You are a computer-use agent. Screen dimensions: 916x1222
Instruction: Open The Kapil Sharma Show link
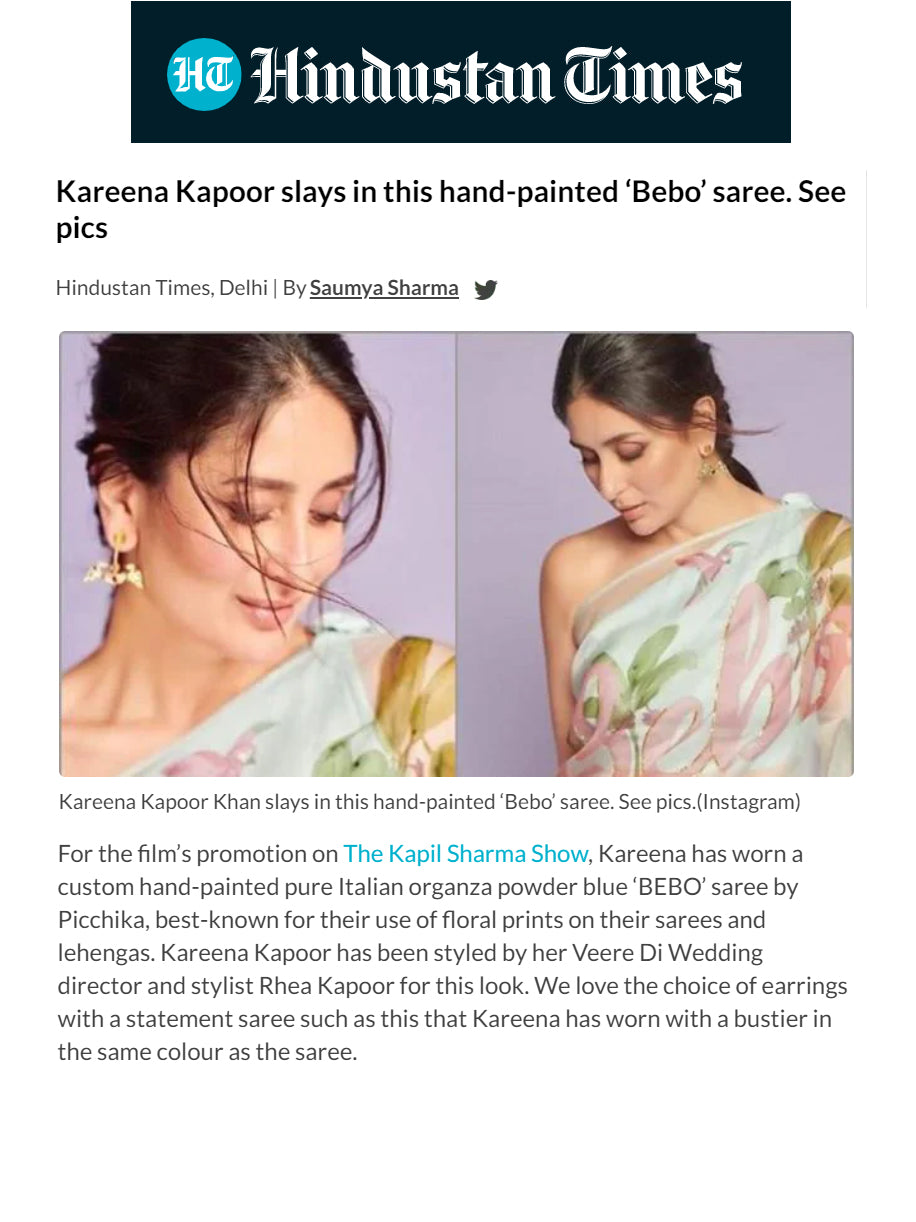coord(465,854)
